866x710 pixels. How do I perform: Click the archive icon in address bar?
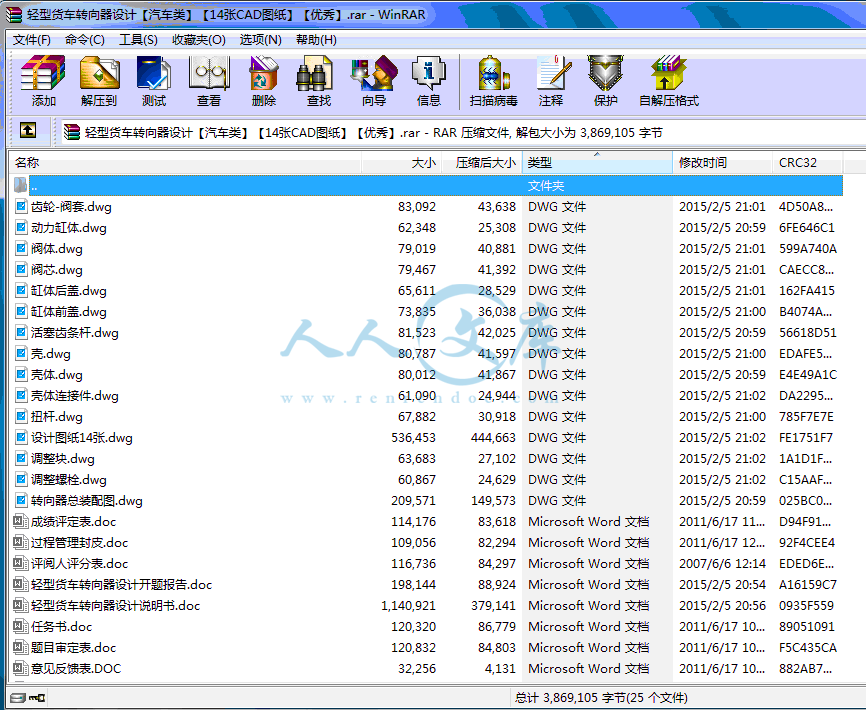(72, 133)
